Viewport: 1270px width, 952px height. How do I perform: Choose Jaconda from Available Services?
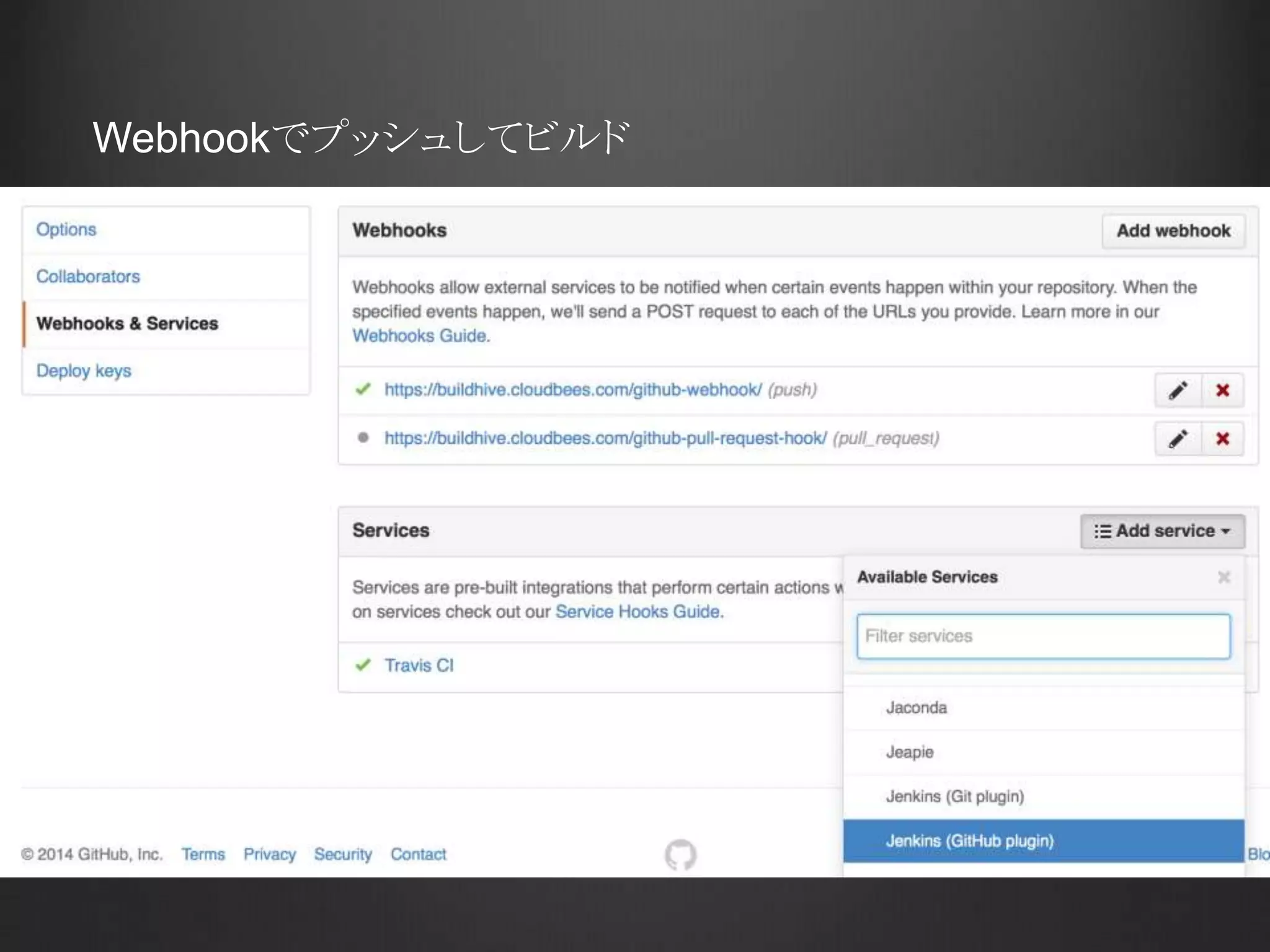click(x=1044, y=708)
